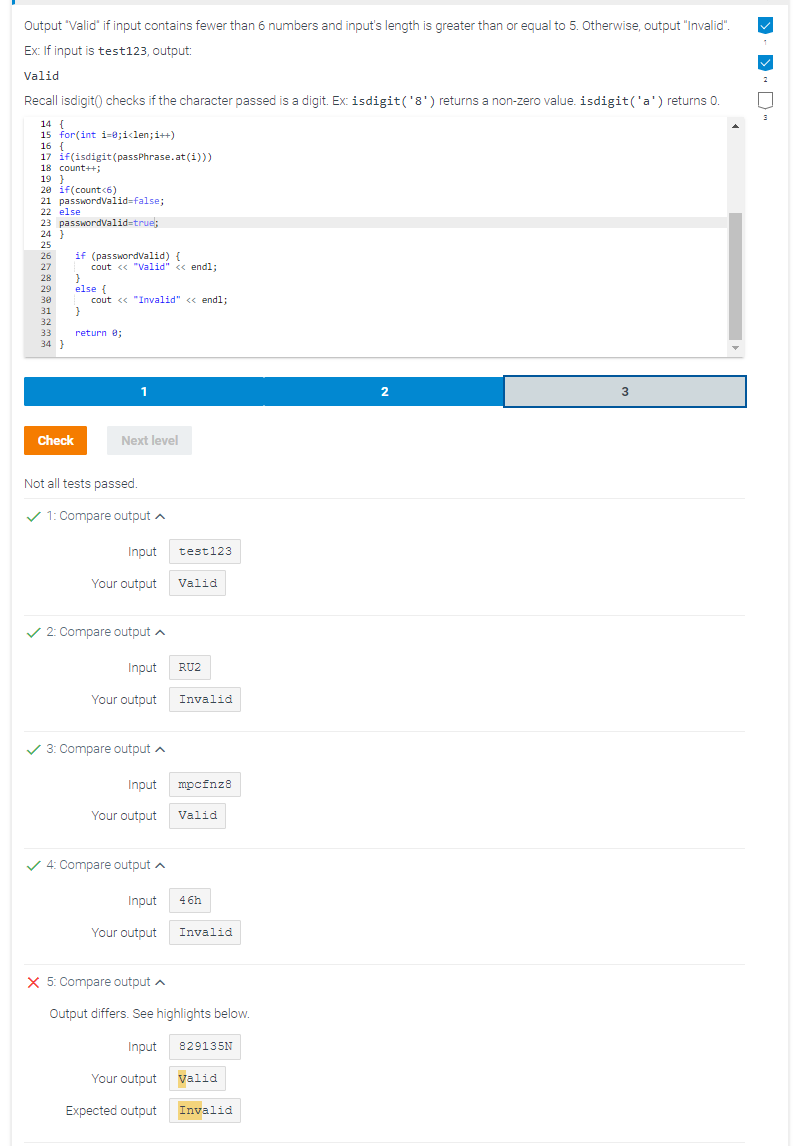The width and height of the screenshot is (806, 1146).
Task: Select level 1 segment of the progress bar
Action: (144, 391)
